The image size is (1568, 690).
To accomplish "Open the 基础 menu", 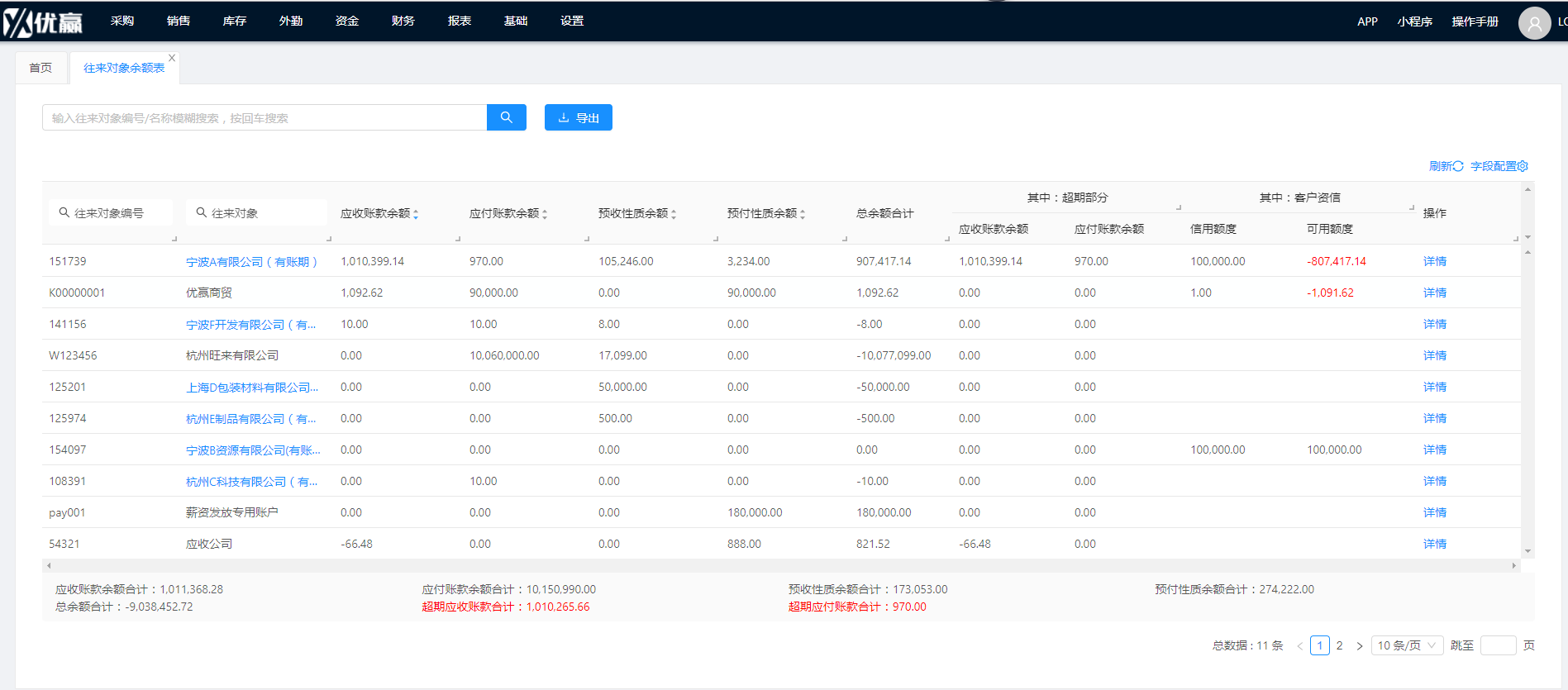I will coord(516,21).
